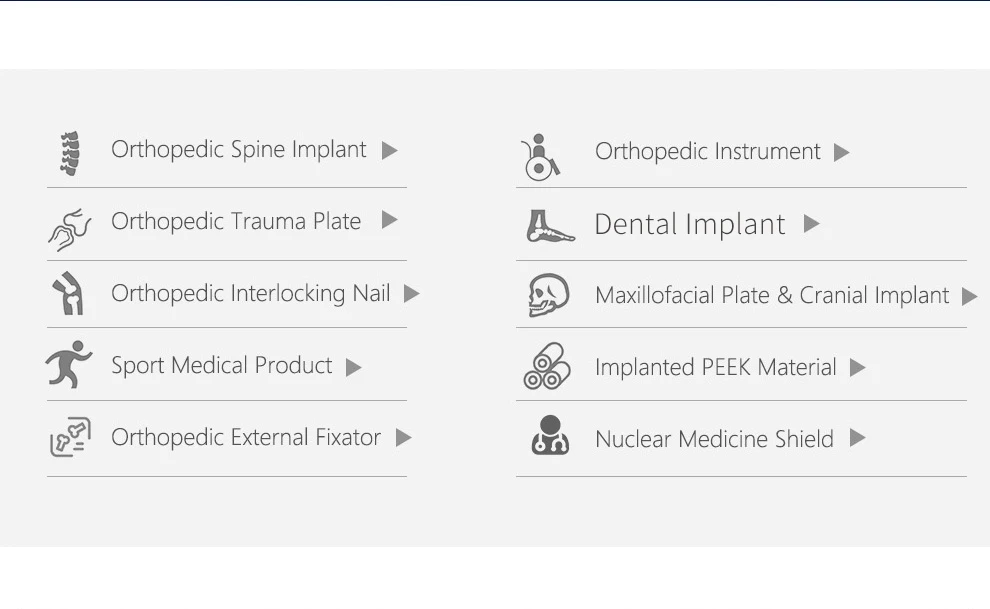Viewport: 990px width, 609px height.
Task: Expand arrow next to Nuclear Medicine Shield
Action: (x=857, y=437)
